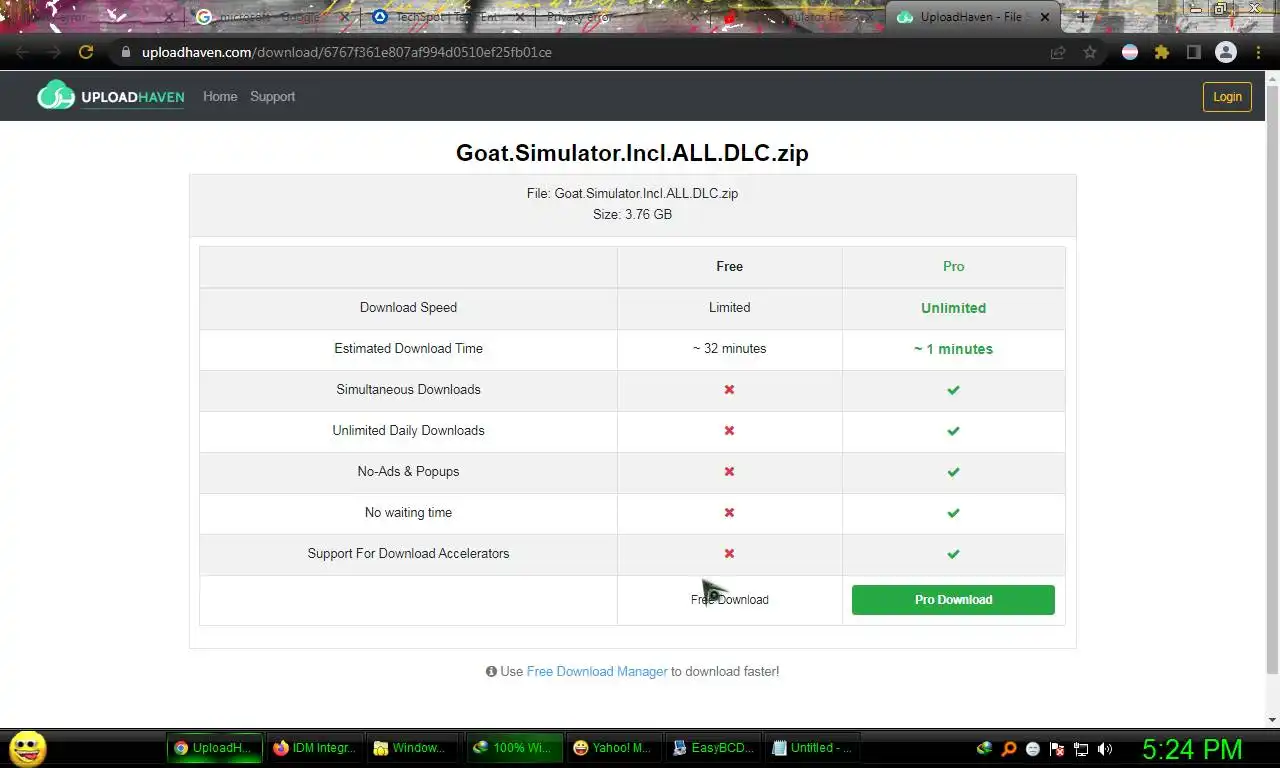This screenshot has height=768, width=1280.
Task: Toggle the browser side panel icon
Action: point(1194,52)
